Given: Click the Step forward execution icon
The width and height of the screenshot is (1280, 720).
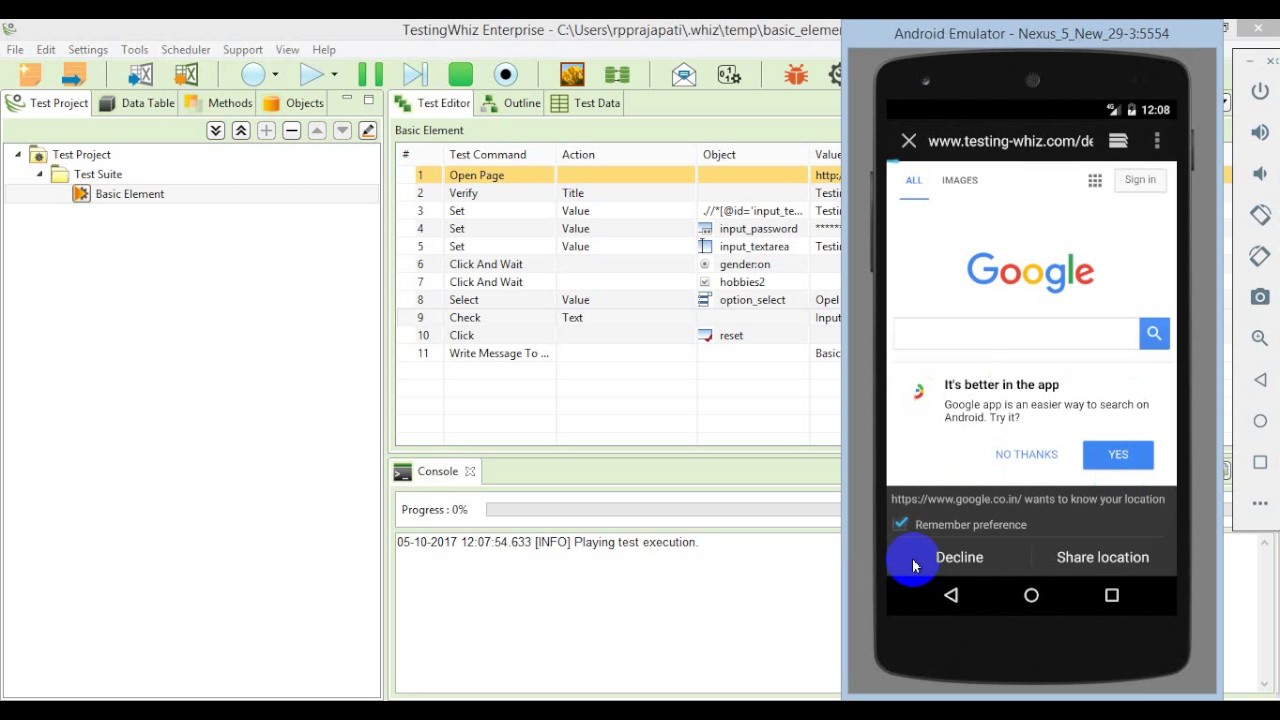Looking at the screenshot, I should (414, 74).
